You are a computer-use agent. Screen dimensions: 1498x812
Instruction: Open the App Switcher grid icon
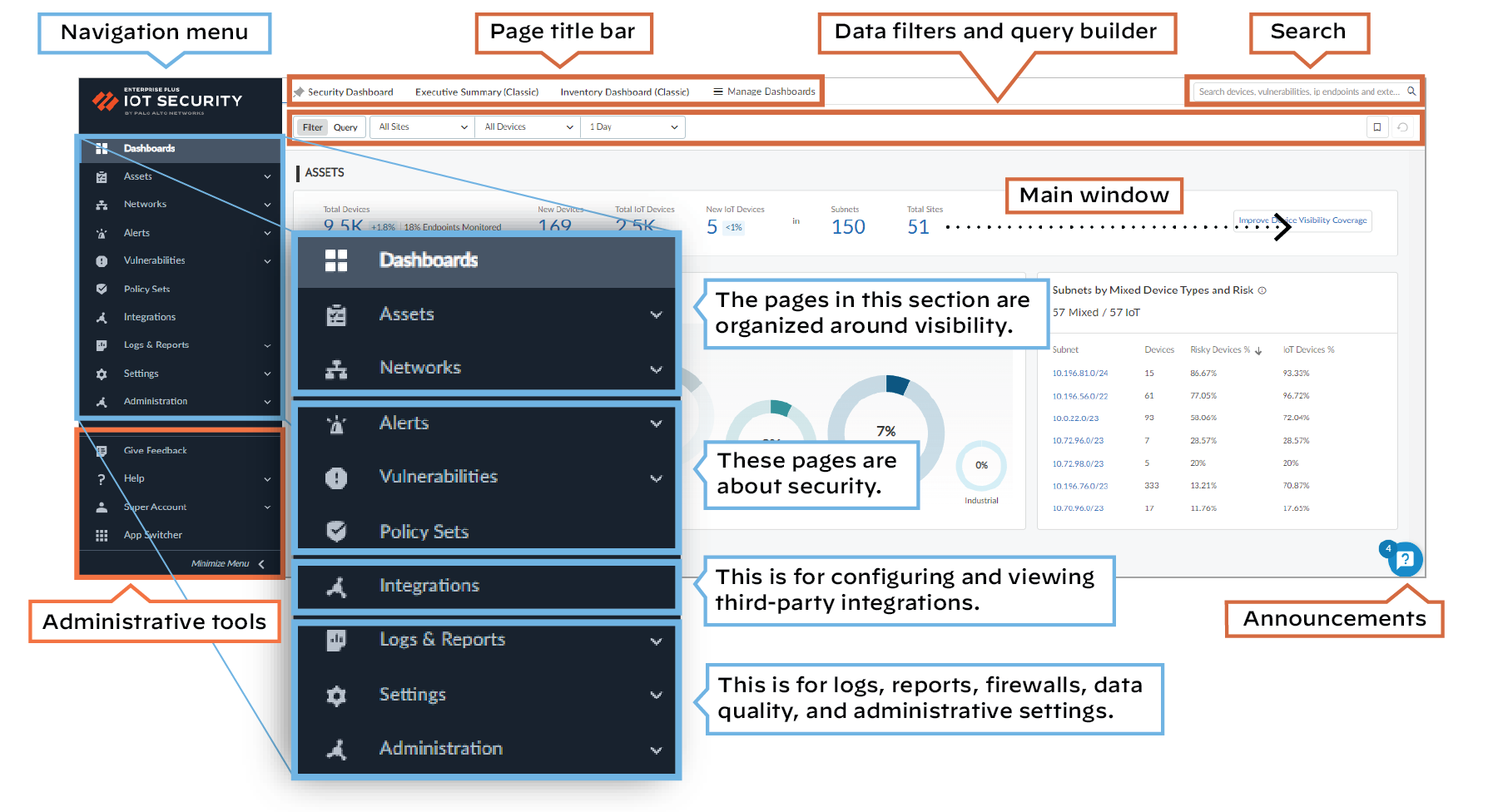point(102,536)
